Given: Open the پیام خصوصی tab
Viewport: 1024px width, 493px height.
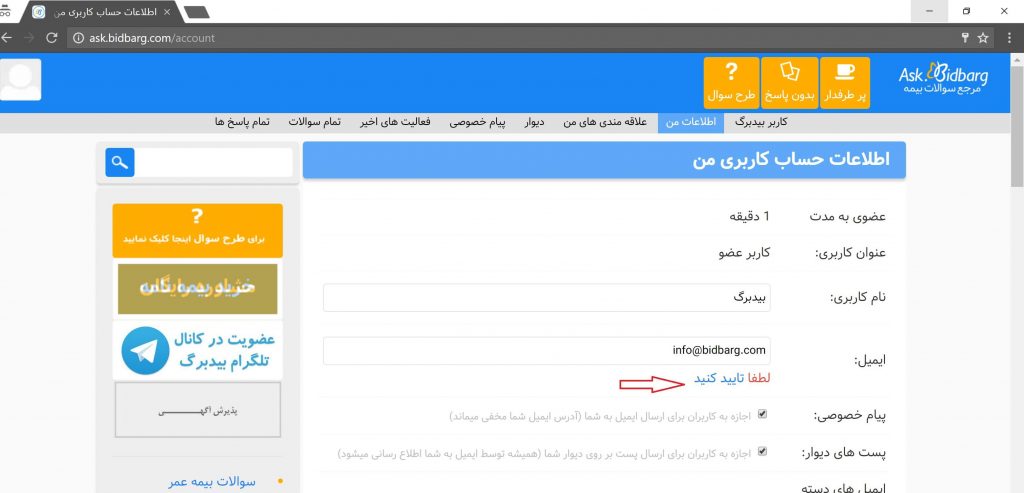Looking at the screenshot, I should [477, 122].
